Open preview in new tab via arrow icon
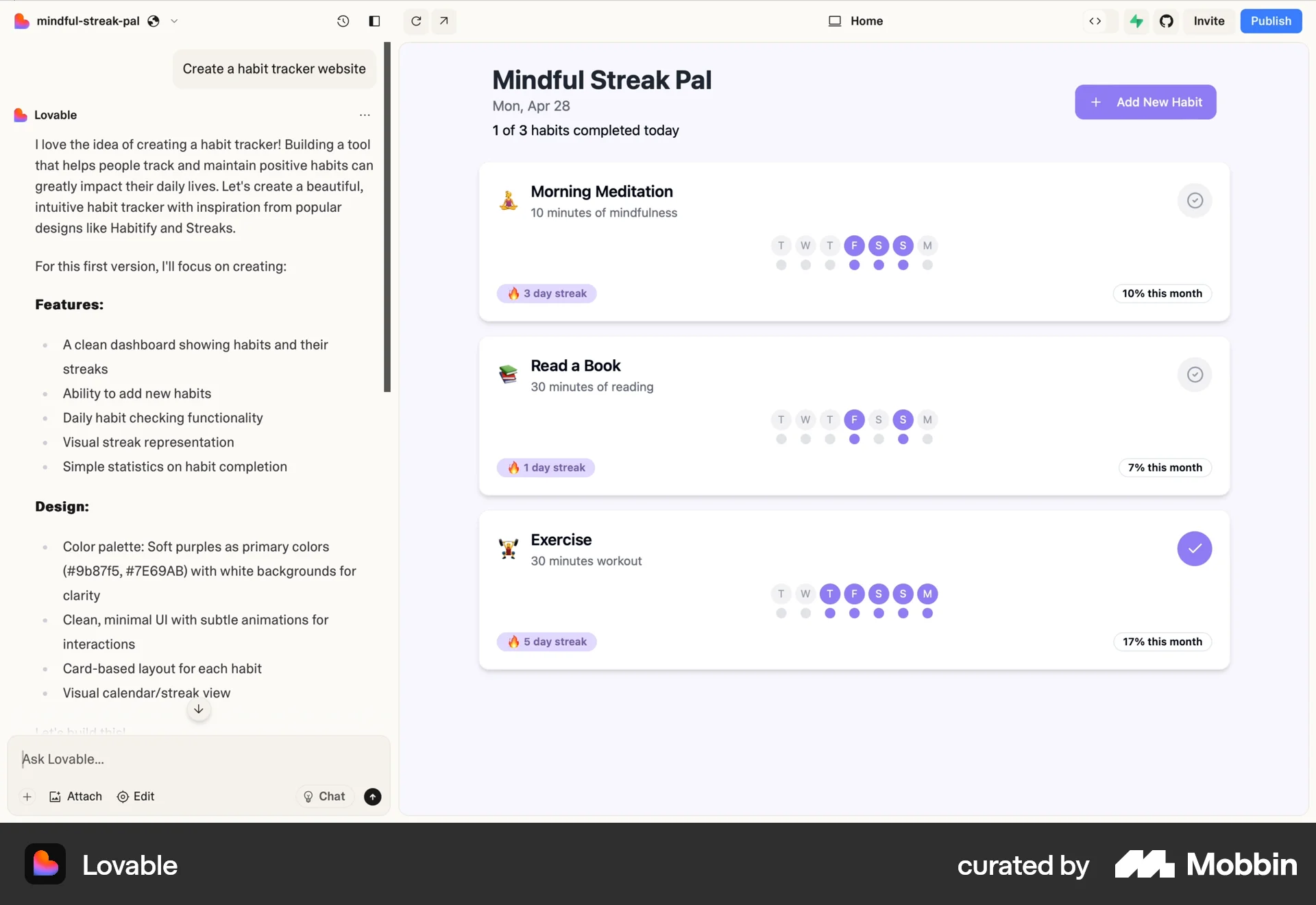1316x905 pixels. (x=444, y=21)
